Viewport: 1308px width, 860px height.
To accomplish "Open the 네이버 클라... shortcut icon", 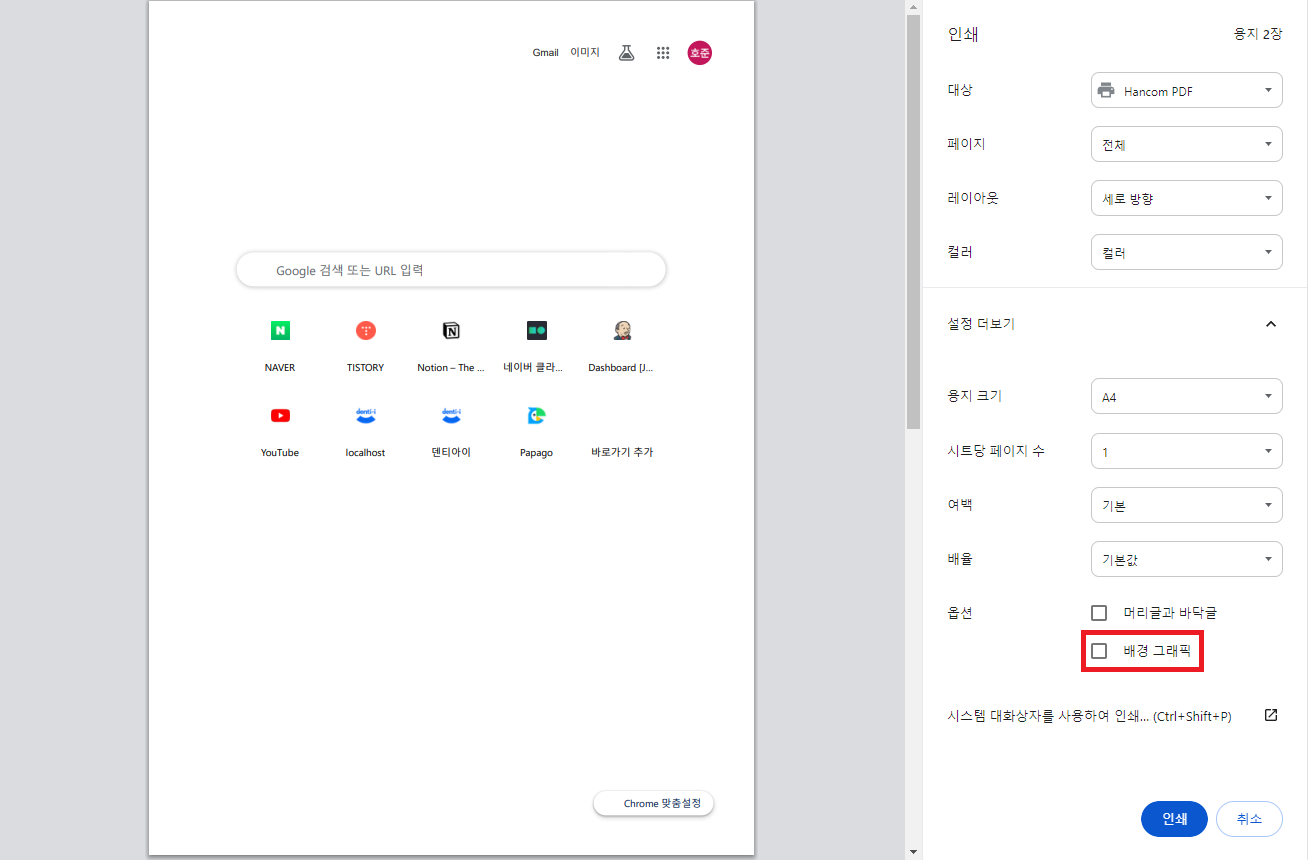I will pyautogui.click(x=537, y=330).
